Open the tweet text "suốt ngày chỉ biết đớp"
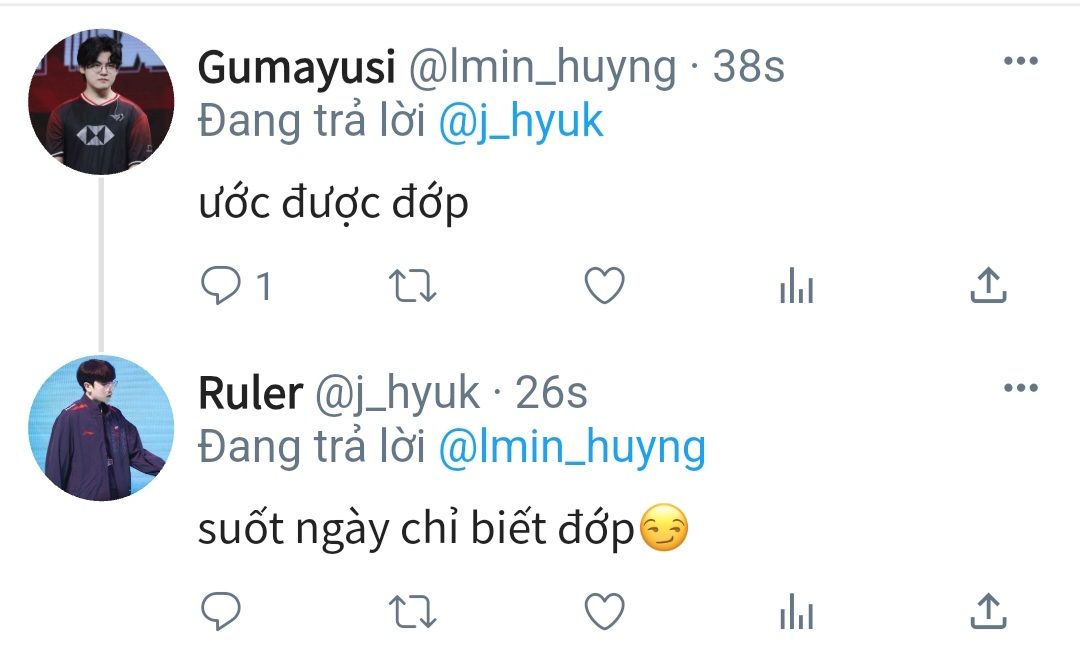 (x=416, y=530)
